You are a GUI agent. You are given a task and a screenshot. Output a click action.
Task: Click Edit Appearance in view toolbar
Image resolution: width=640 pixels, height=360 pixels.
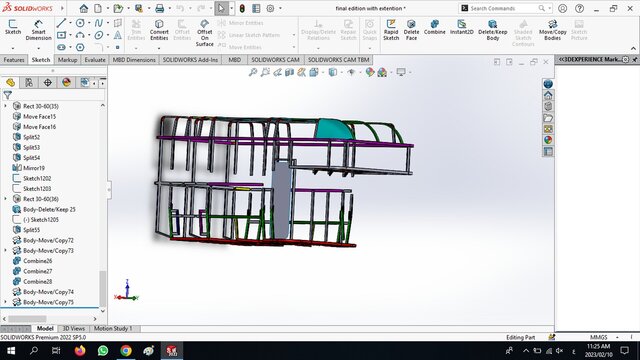[370, 72]
